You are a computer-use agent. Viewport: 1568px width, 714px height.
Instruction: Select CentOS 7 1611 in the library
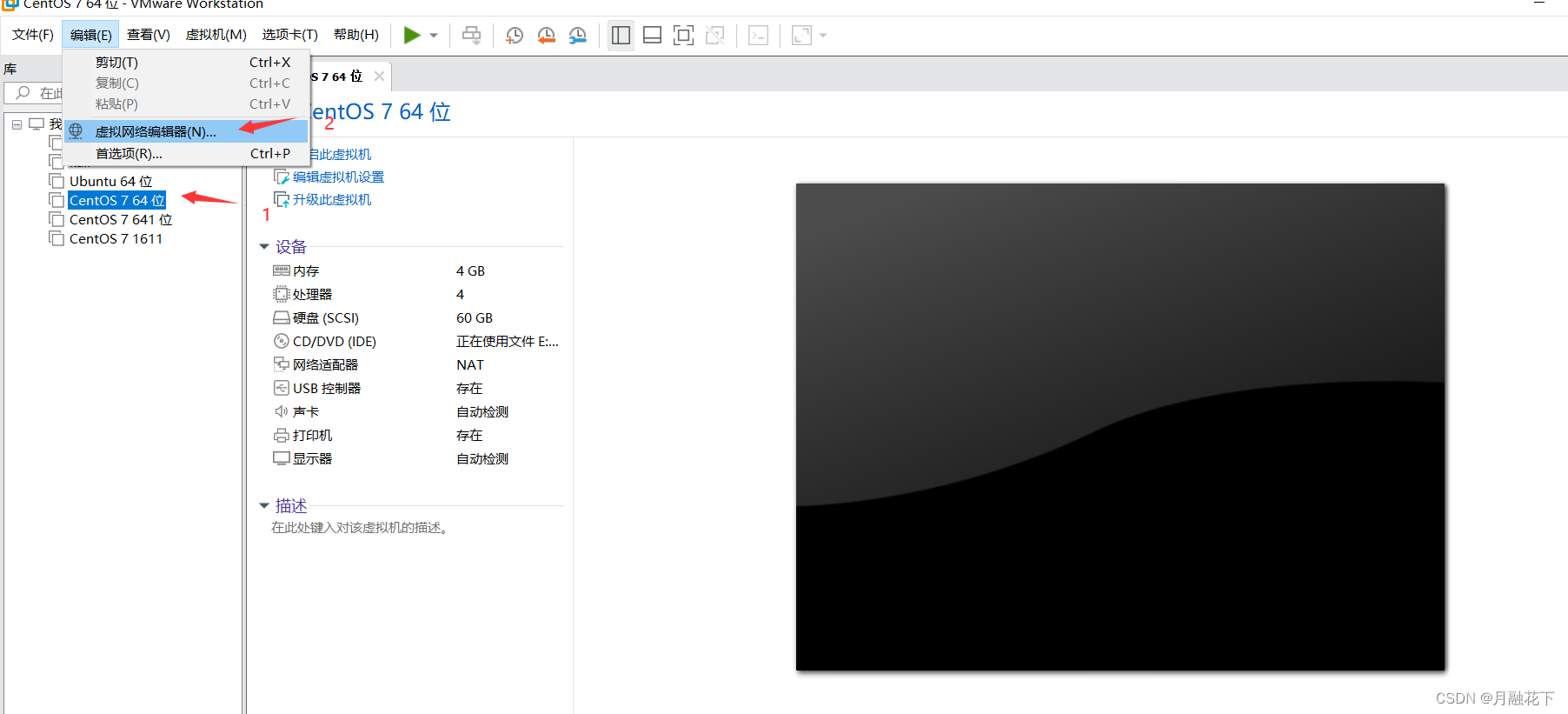116,238
